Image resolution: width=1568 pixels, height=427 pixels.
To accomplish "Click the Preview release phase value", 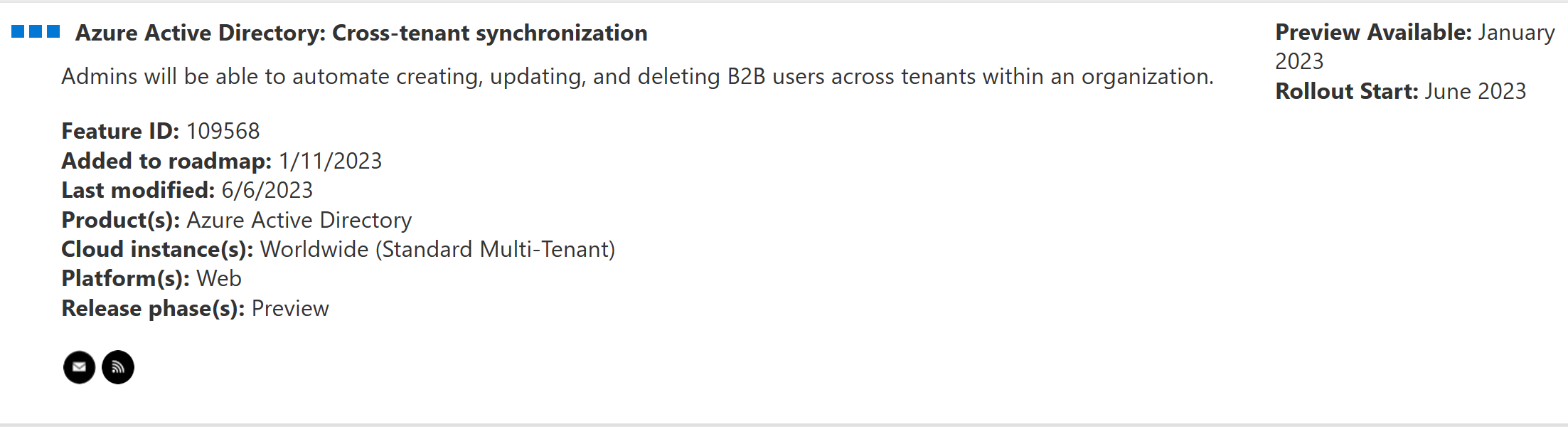I will [x=290, y=308].
